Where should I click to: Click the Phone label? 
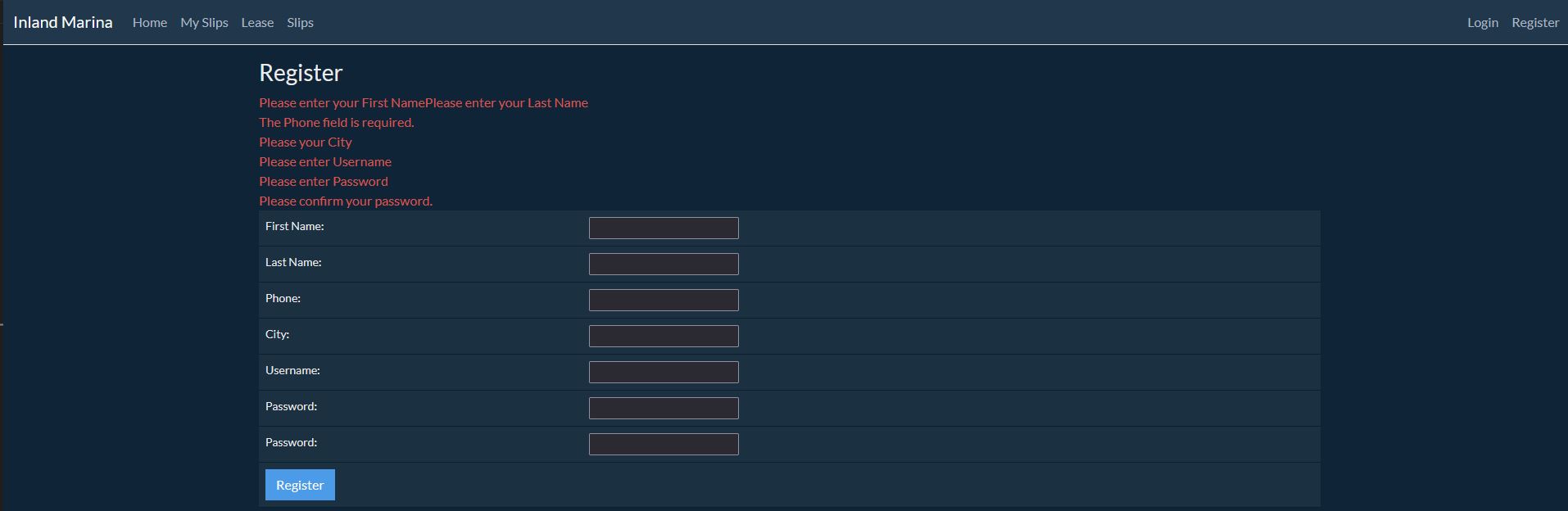pos(283,298)
